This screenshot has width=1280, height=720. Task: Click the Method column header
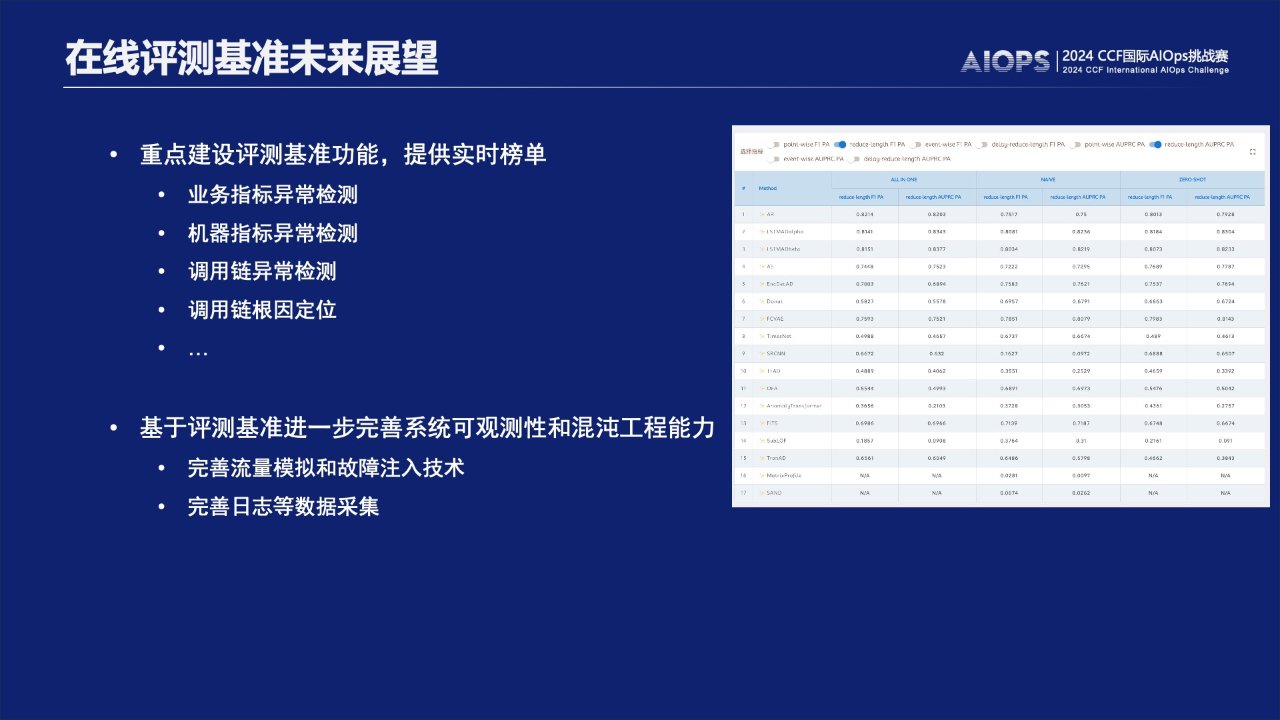(768, 188)
